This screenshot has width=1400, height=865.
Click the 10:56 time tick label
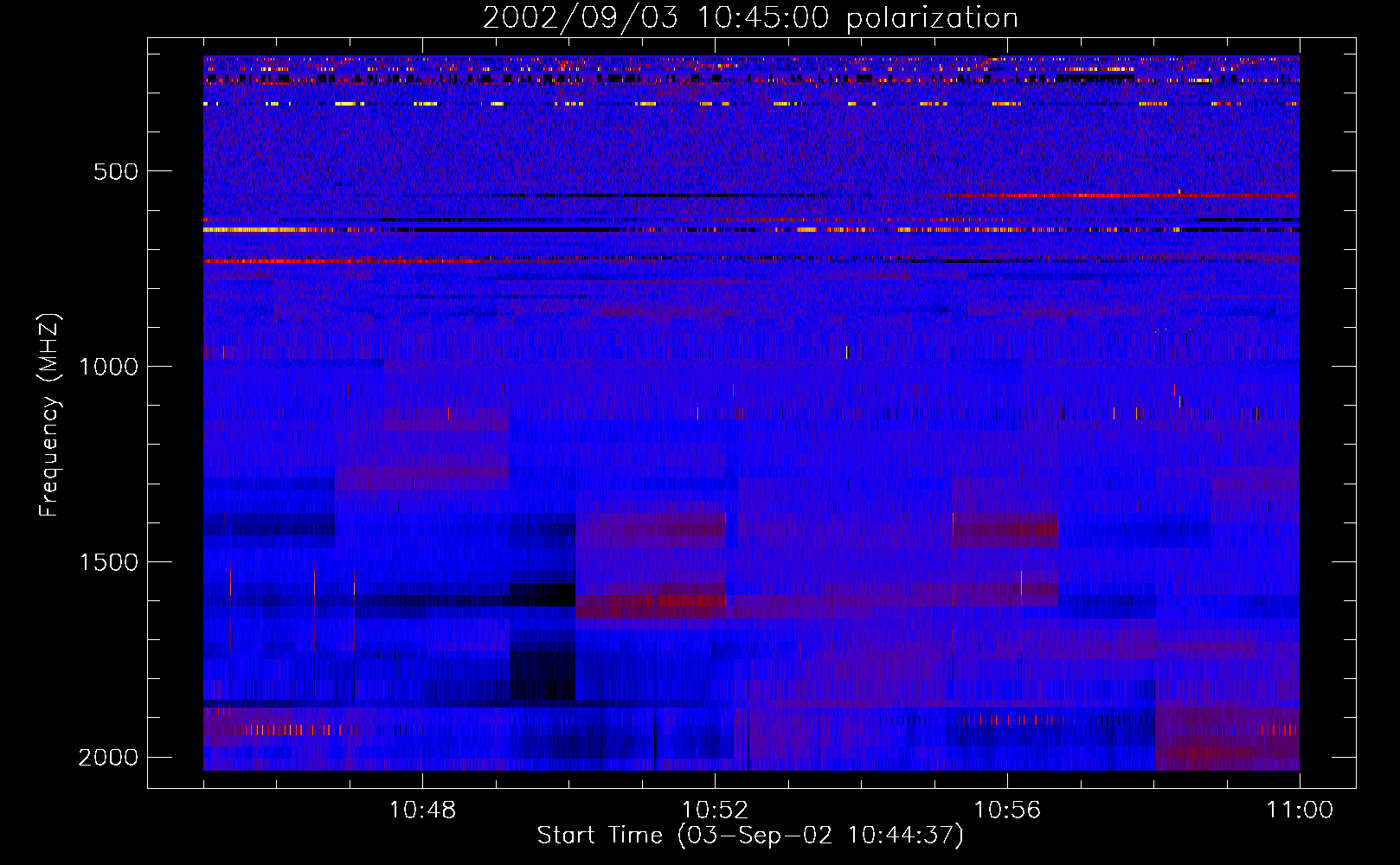click(x=1007, y=811)
